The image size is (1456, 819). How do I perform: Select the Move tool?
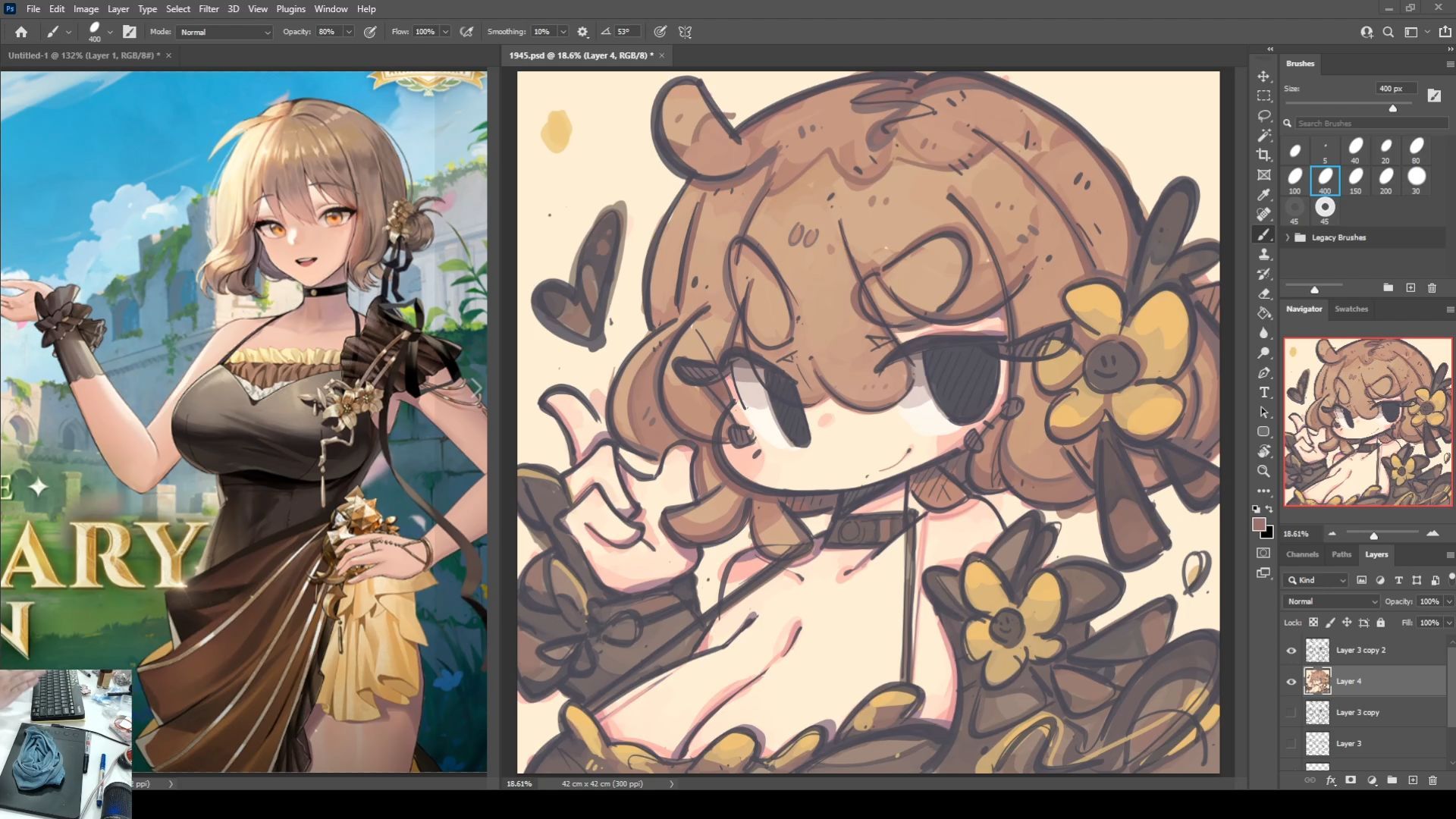pos(1263,77)
